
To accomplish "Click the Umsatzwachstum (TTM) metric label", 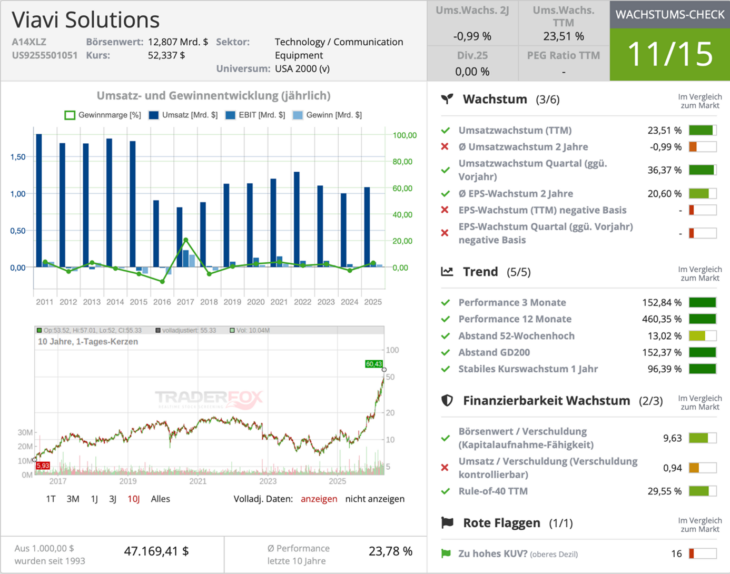I will pos(515,130).
